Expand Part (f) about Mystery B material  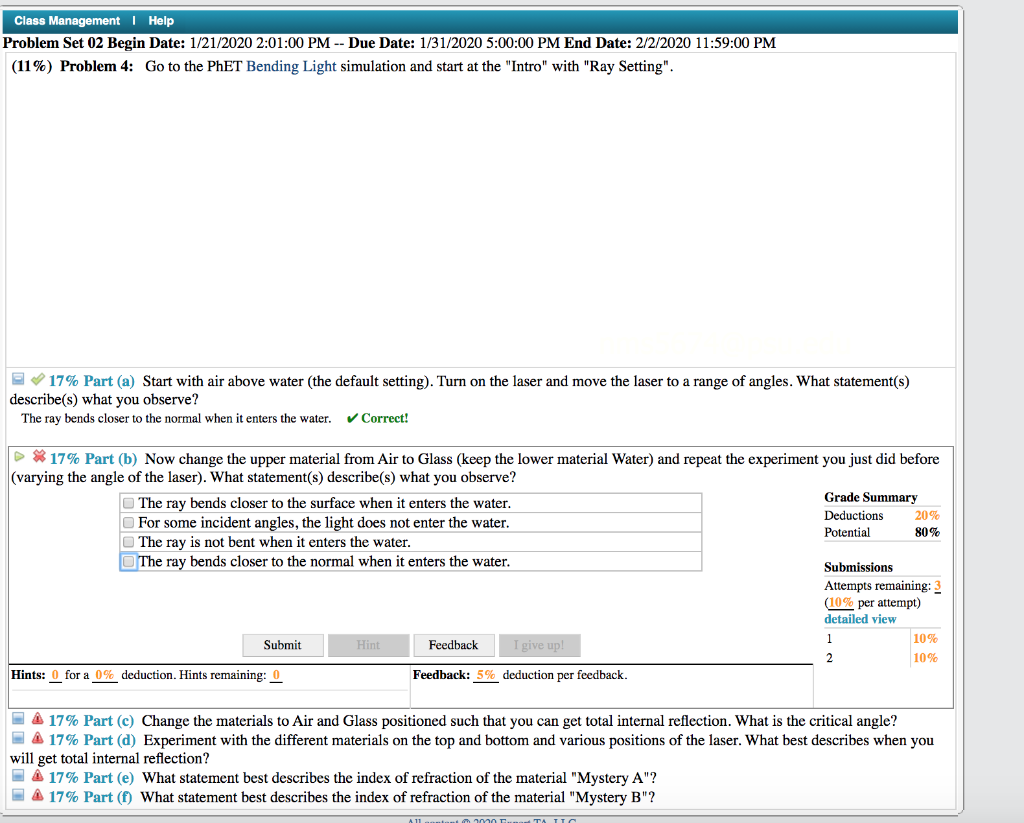click(90, 796)
